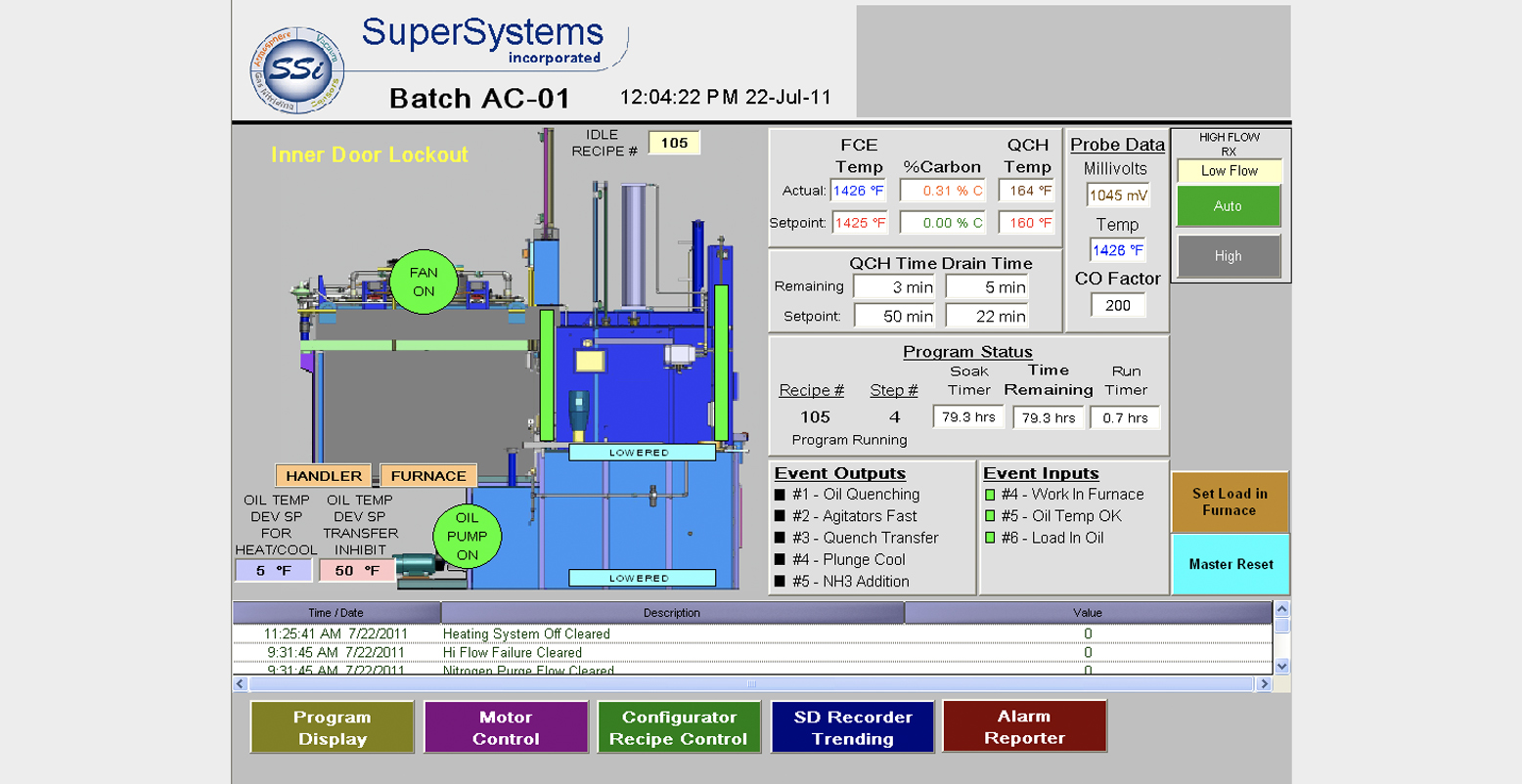
Task: Click the Oil Quenching event output indicator
Action: click(780, 495)
